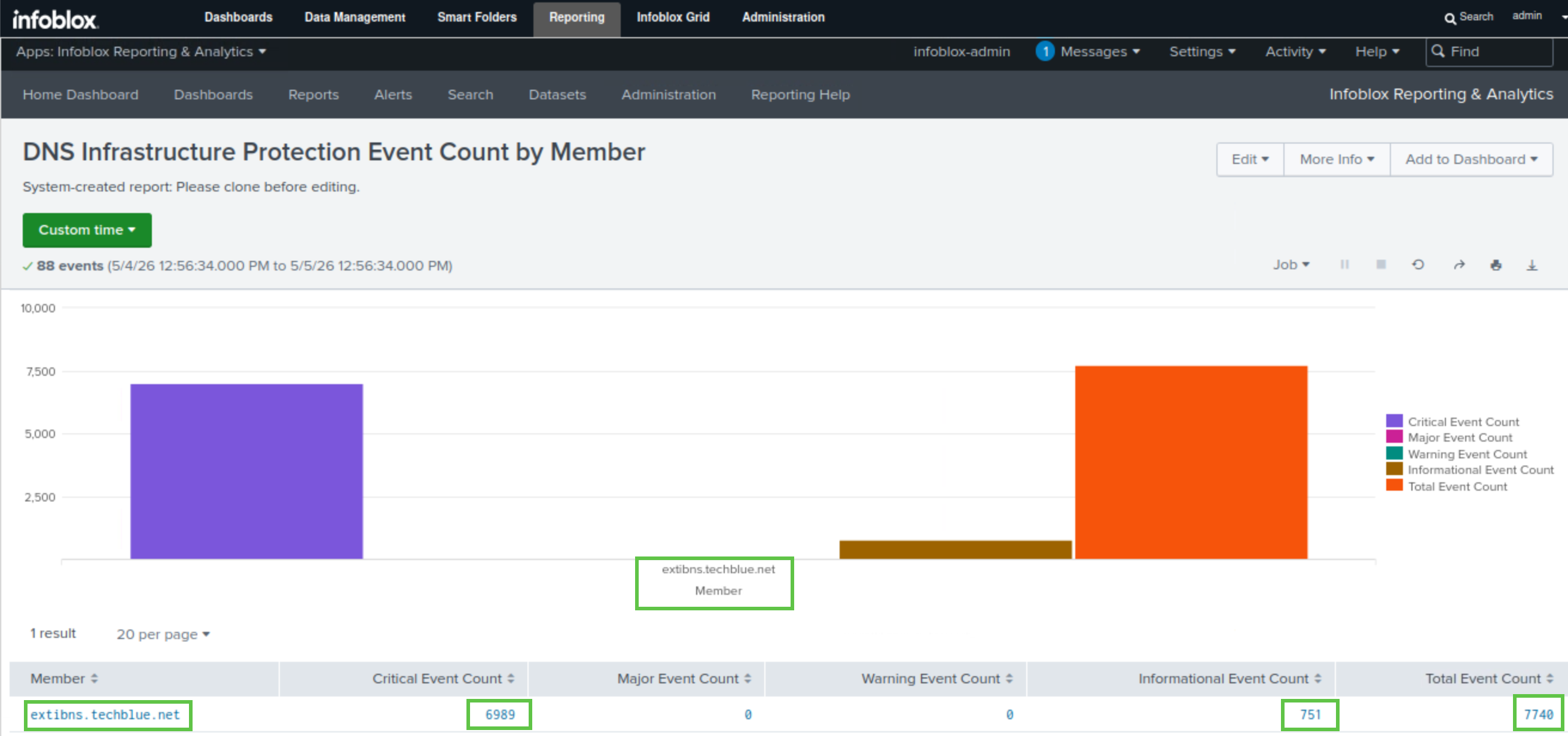Click the orange Total Event Count bar
The height and width of the screenshot is (736, 1568).
pos(1191,462)
